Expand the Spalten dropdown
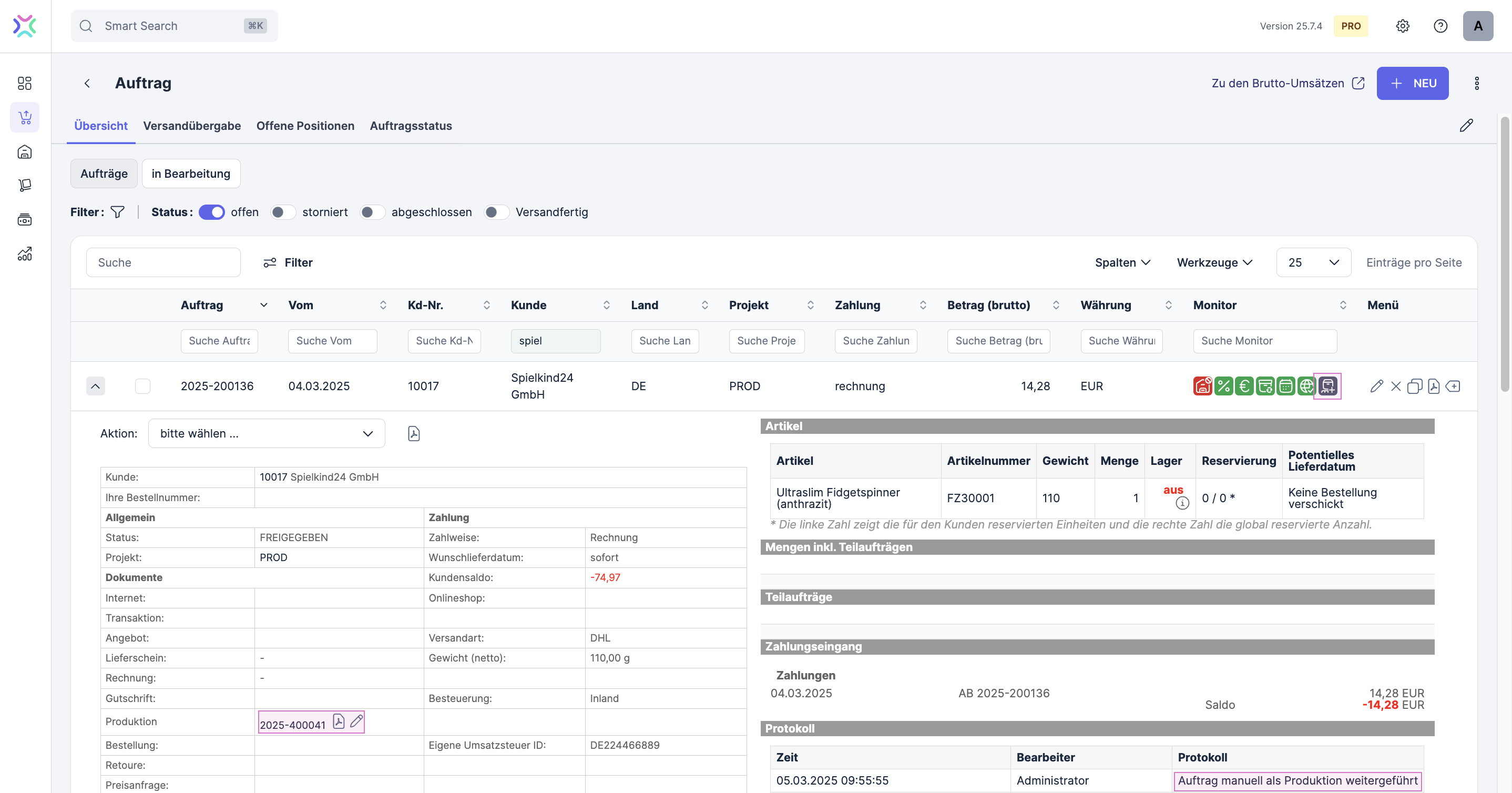Viewport: 1512px width, 793px height. click(1122, 262)
